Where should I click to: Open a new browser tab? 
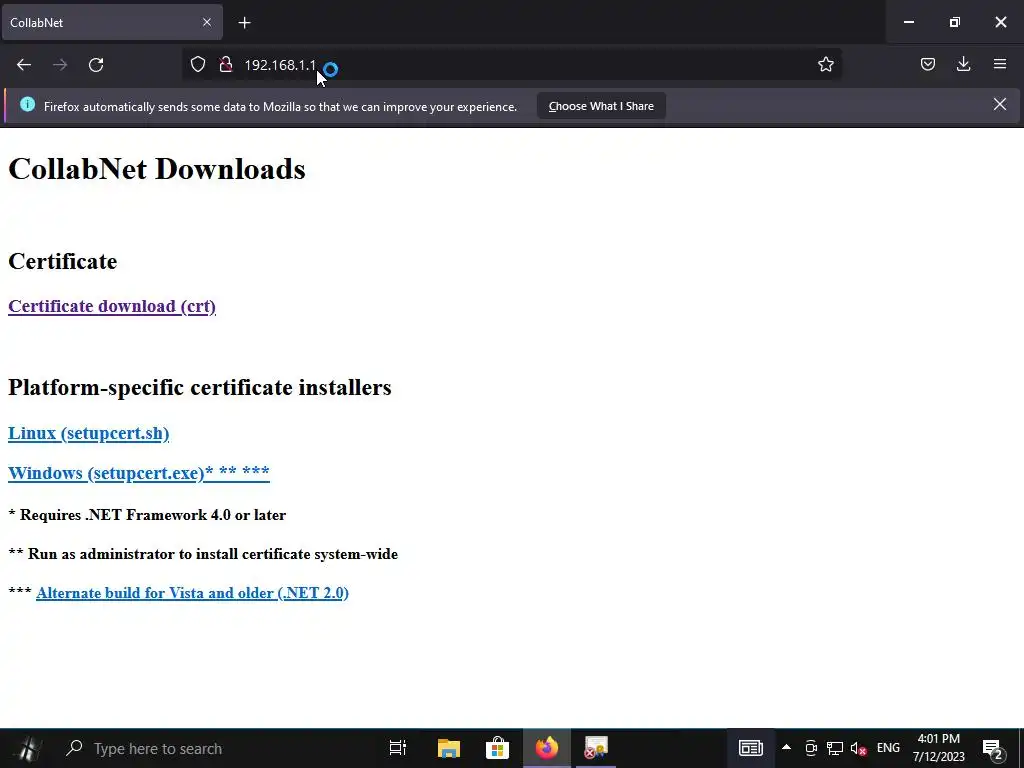point(244,23)
